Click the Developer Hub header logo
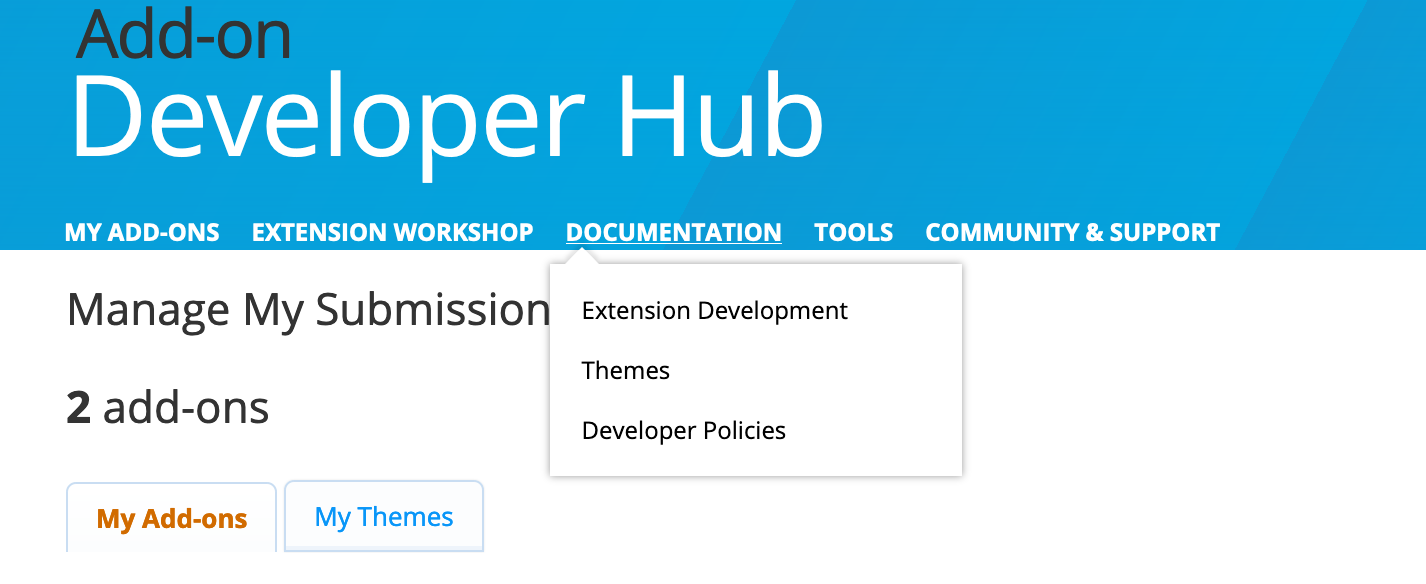1426x584 pixels. click(x=446, y=113)
